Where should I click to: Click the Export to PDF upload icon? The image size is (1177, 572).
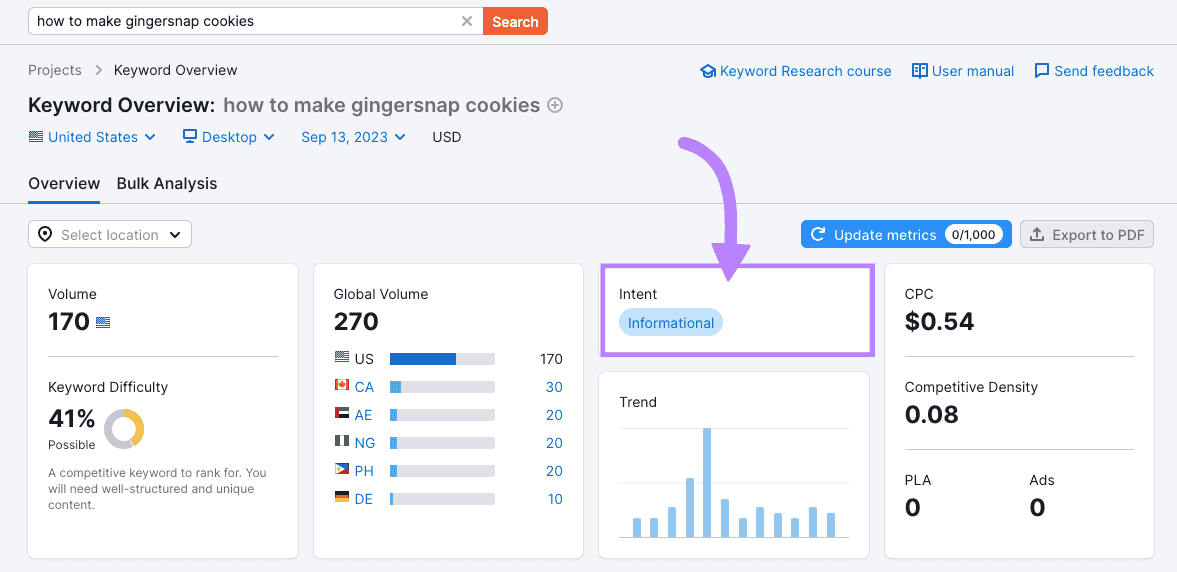(x=1037, y=234)
